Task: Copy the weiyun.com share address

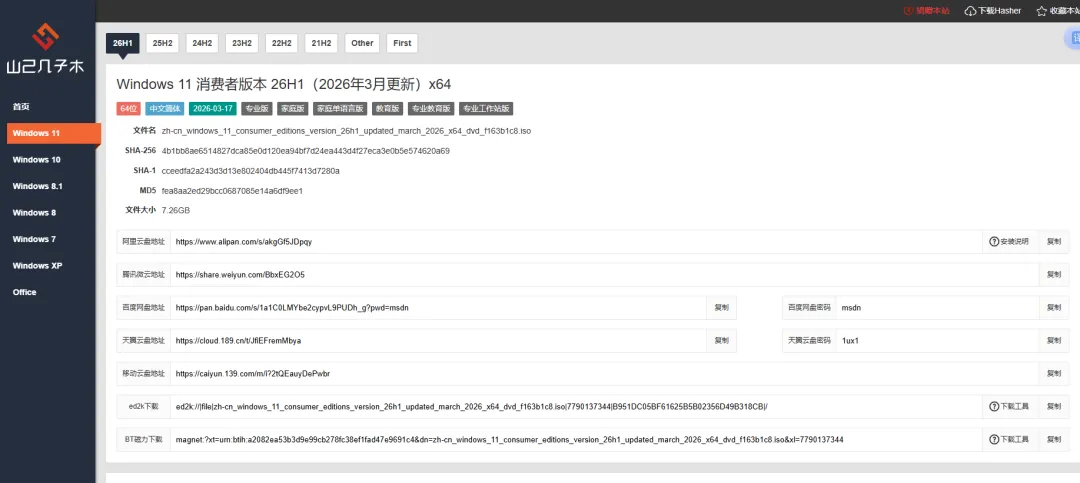Action: pos(1054,275)
